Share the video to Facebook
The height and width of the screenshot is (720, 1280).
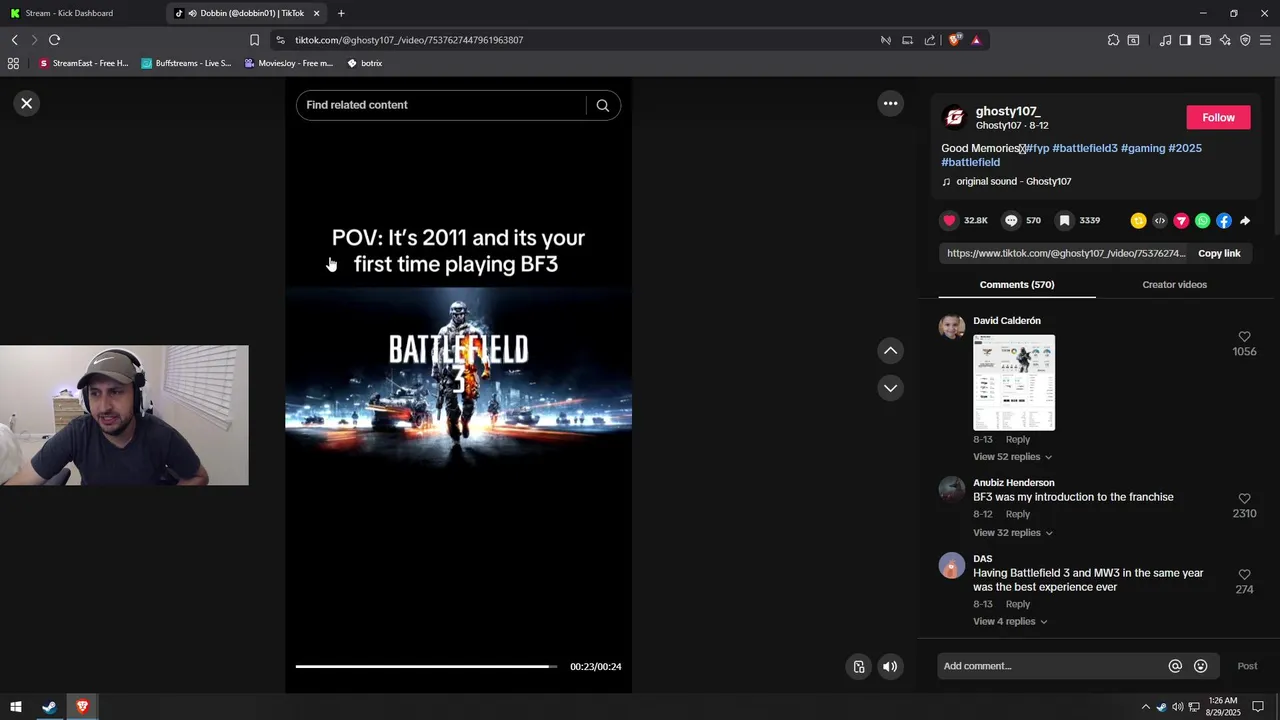pyautogui.click(x=1224, y=221)
